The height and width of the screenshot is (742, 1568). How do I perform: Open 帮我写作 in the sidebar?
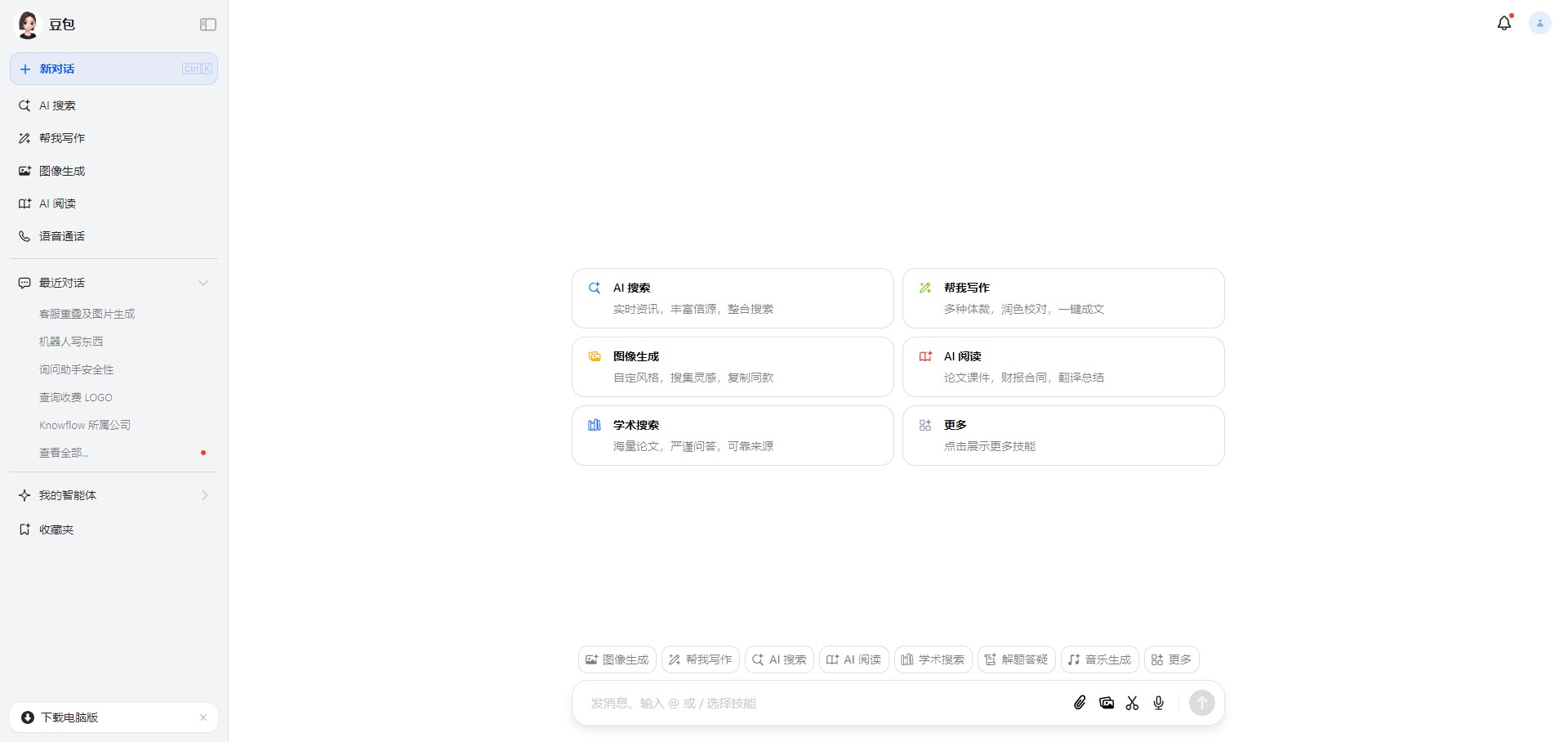[x=114, y=138]
